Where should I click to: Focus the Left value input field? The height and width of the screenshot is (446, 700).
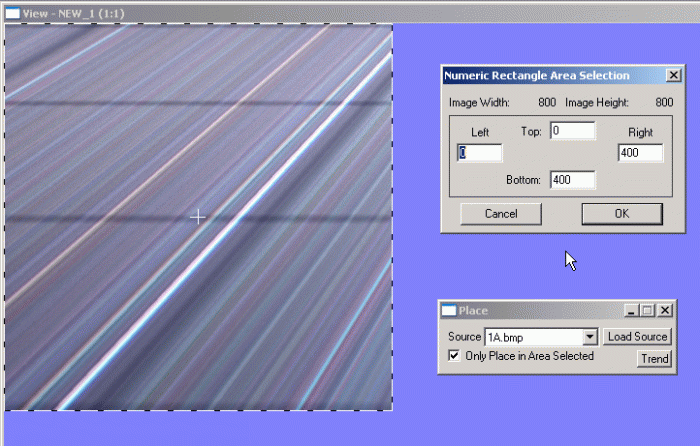click(x=480, y=153)
